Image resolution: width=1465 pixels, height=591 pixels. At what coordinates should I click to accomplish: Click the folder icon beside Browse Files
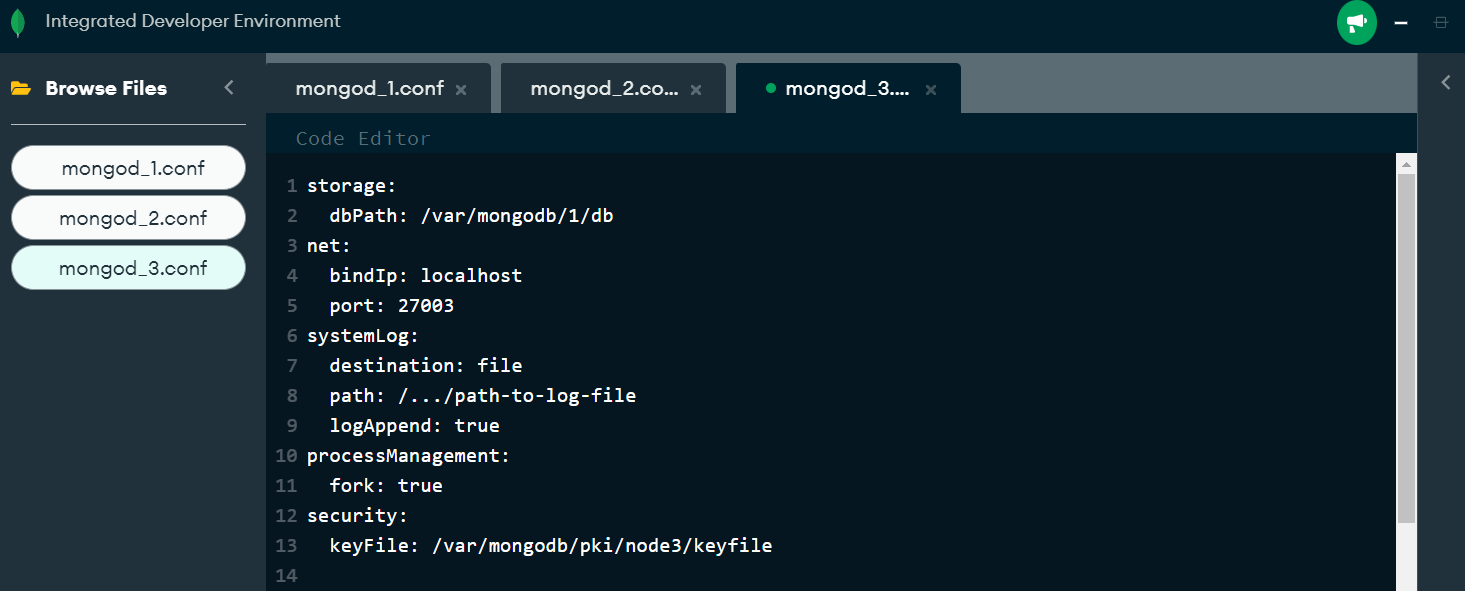point(21,88)
